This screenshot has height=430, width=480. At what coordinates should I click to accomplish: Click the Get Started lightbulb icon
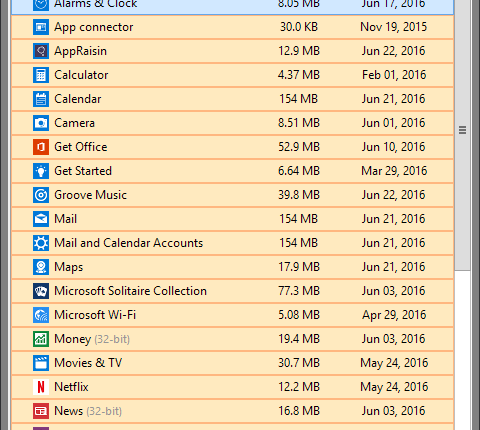pos(41,171)
